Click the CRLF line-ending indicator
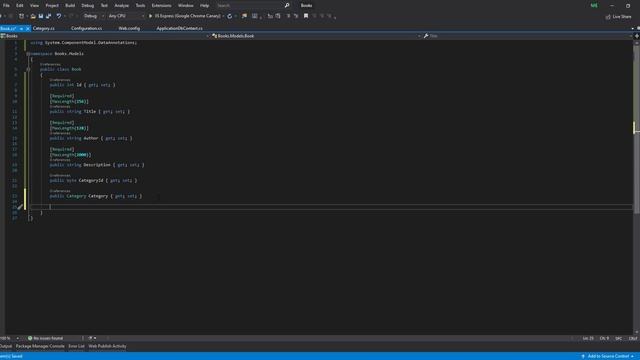The image size is (640, 360). pyautogui.click(x=633, y=338)
